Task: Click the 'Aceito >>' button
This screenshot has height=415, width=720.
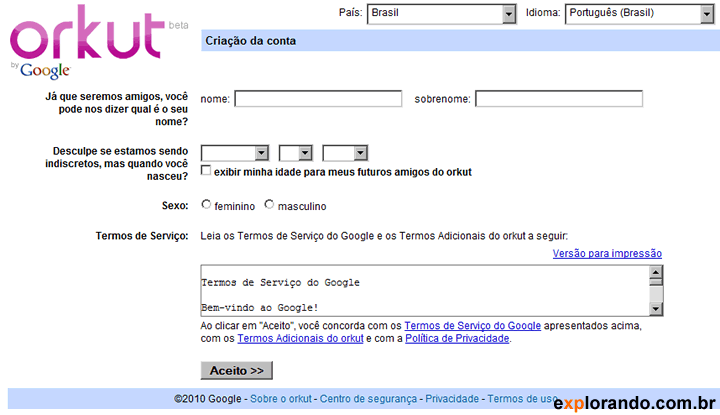Action: (x=236, y=370)
